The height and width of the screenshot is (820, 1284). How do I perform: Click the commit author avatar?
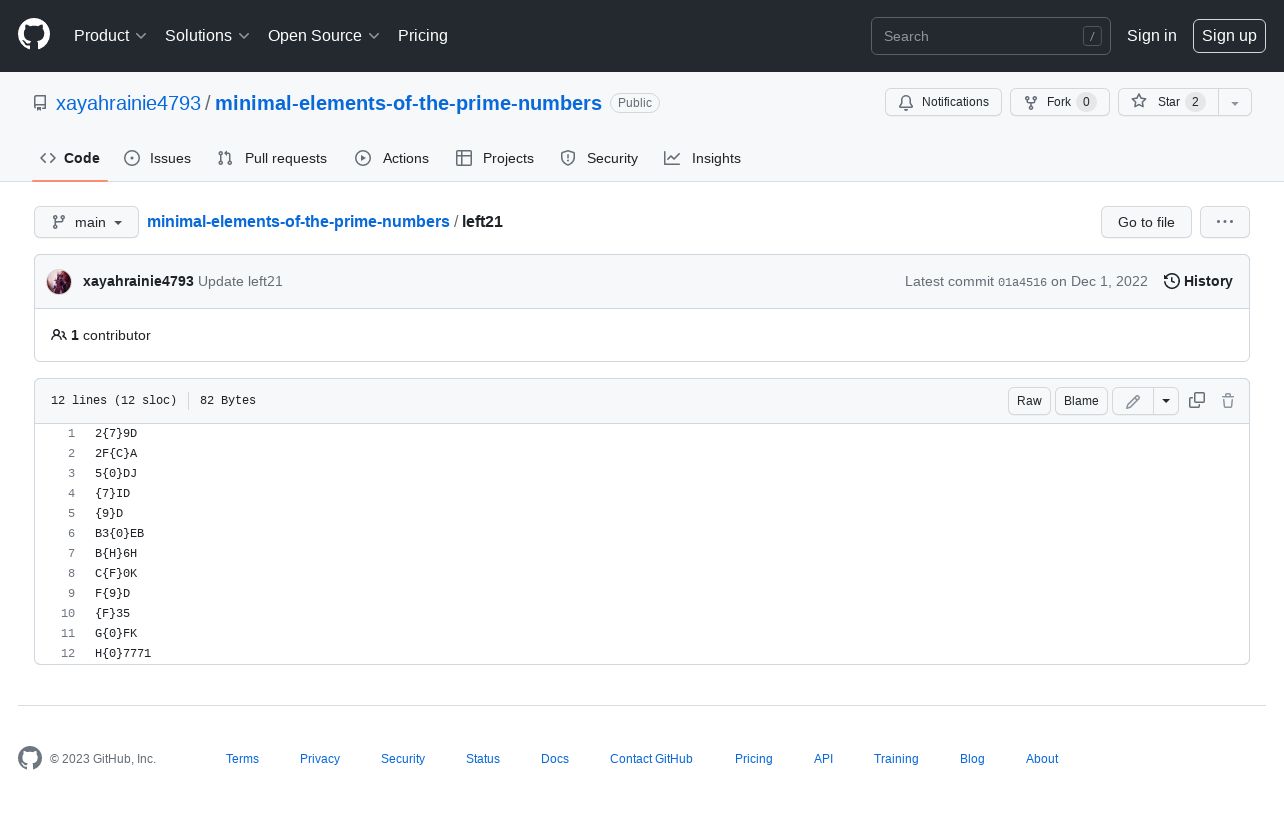coord(59,282)
